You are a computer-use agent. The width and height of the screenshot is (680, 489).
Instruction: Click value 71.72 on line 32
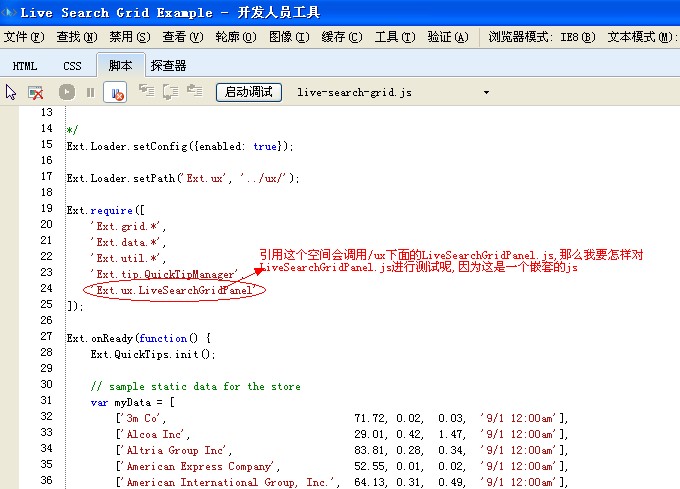click(x=369, y=418)
